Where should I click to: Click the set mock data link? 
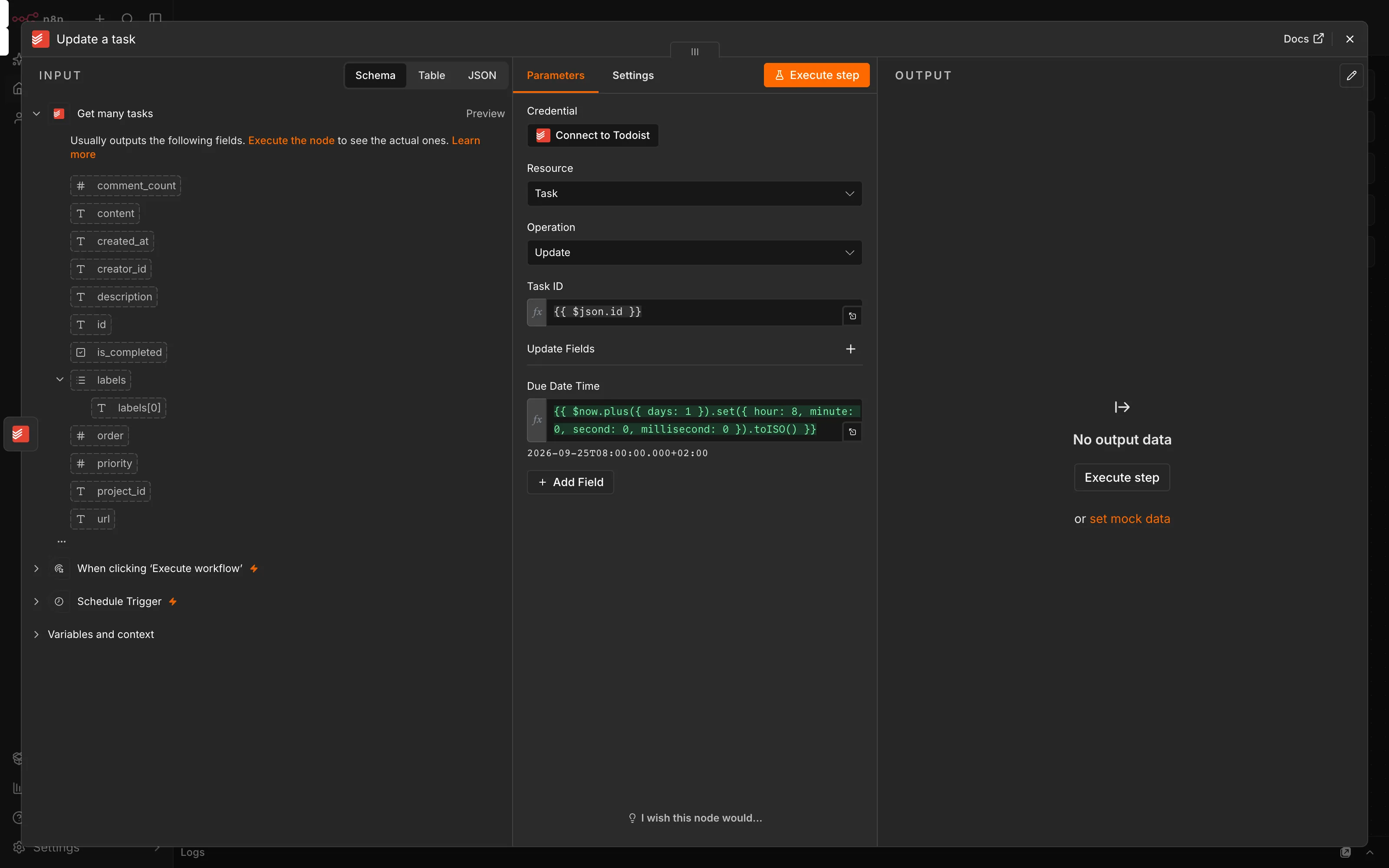[1129, 519]
